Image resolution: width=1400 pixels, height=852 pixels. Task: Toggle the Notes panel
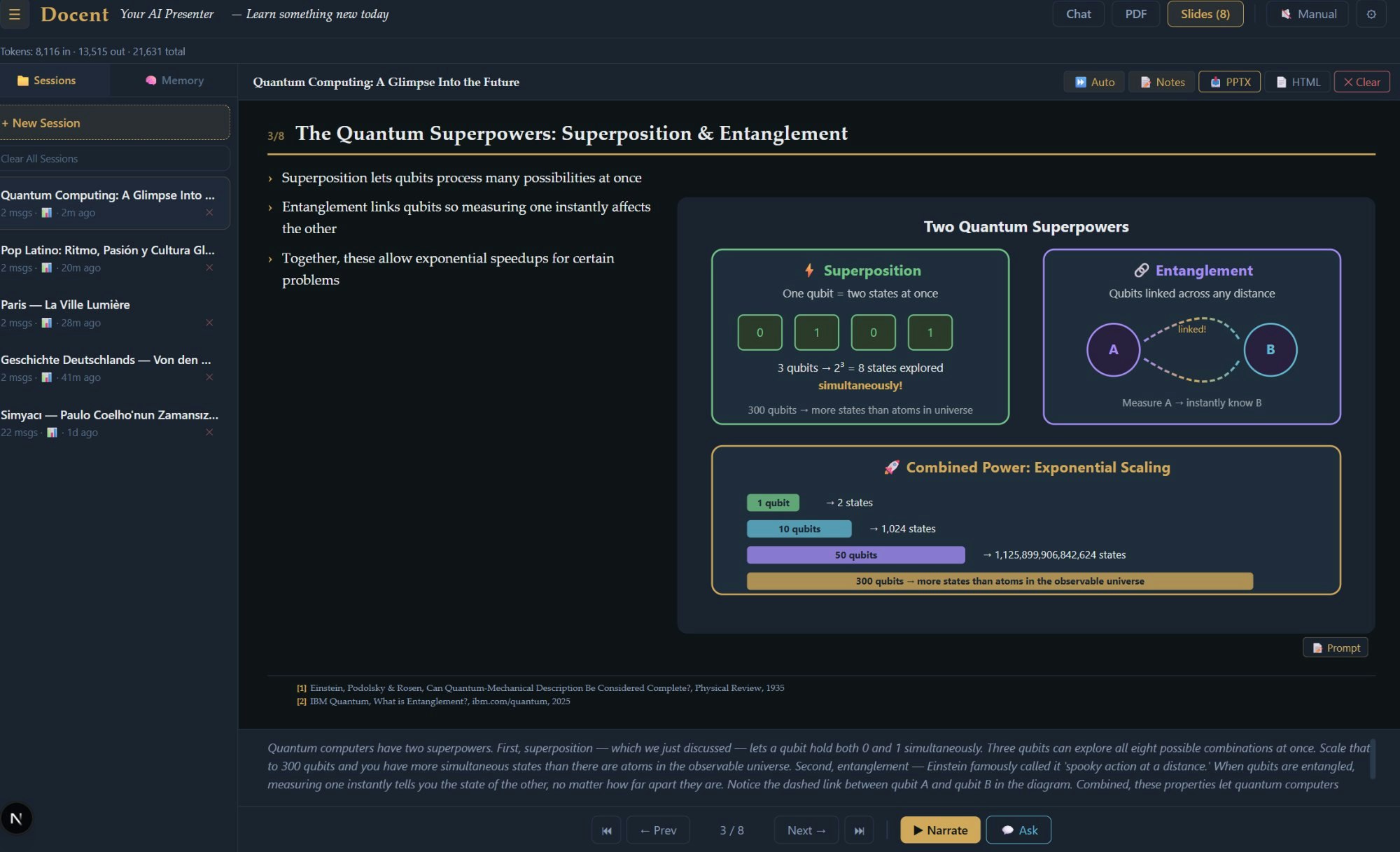coord(1162,82)
